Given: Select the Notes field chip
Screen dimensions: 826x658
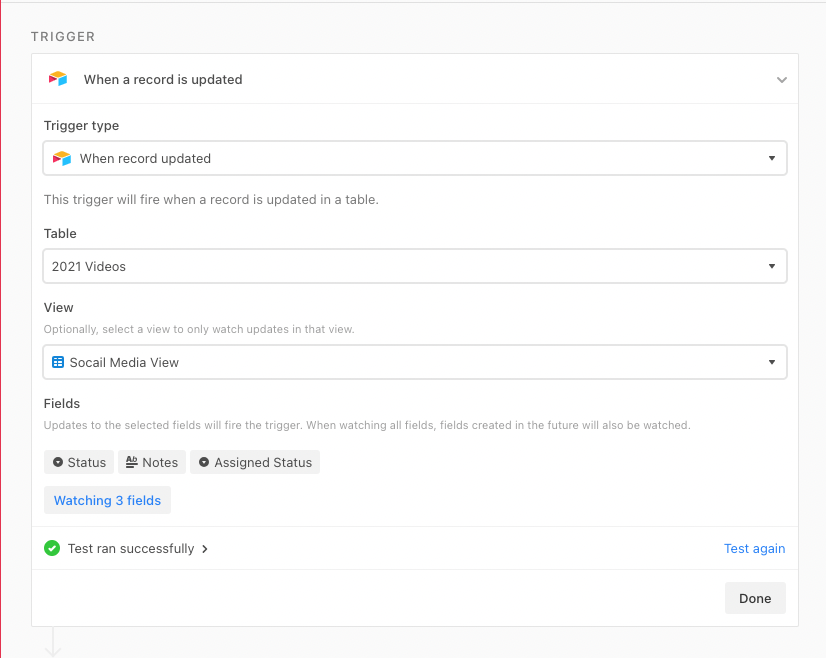Looking at the screenshot, I should tap(152, 462).
